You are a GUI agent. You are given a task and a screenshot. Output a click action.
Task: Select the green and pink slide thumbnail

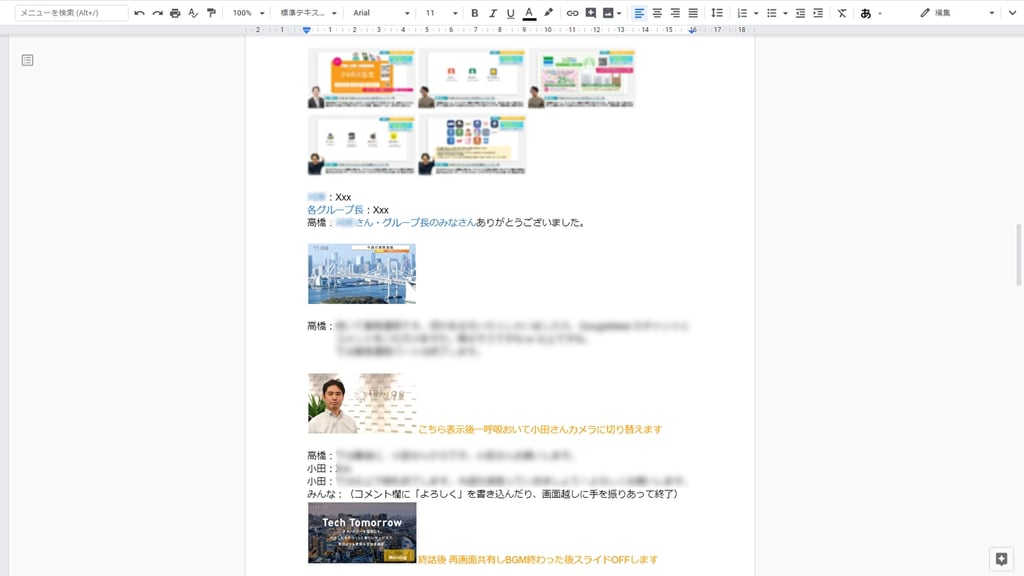581,79
